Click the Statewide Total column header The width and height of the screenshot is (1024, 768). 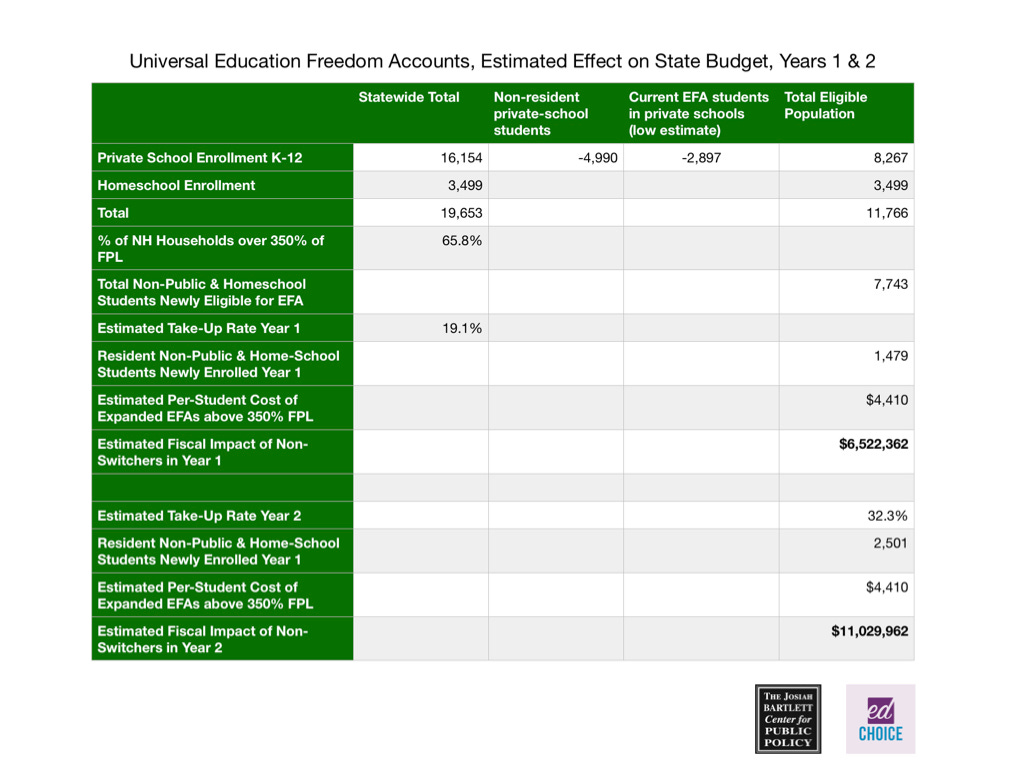point(408,97)
